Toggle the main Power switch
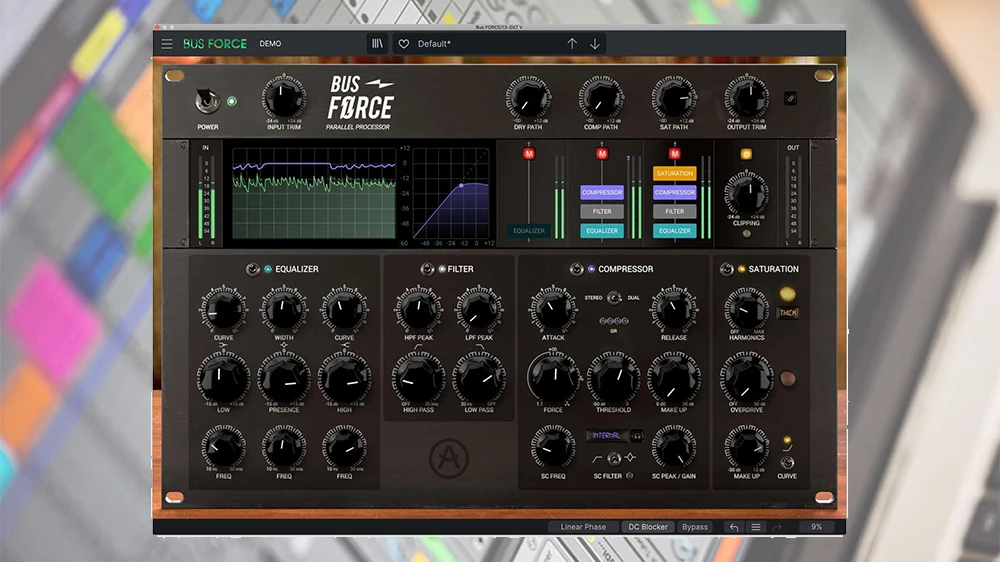Image resolution: width=1000 pixels, height=562 pixels. 207,102
